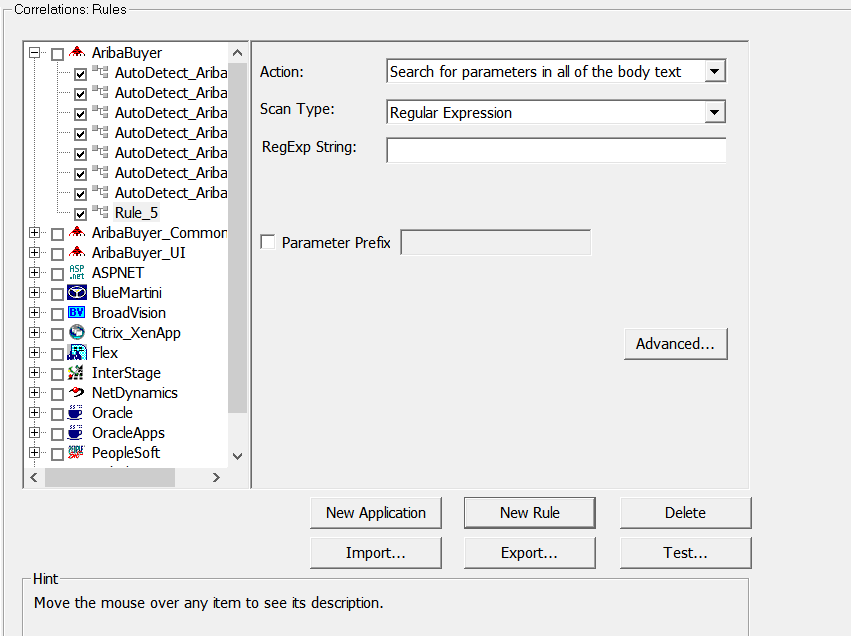Click the InterStage application icon

(x=76, y=372)
